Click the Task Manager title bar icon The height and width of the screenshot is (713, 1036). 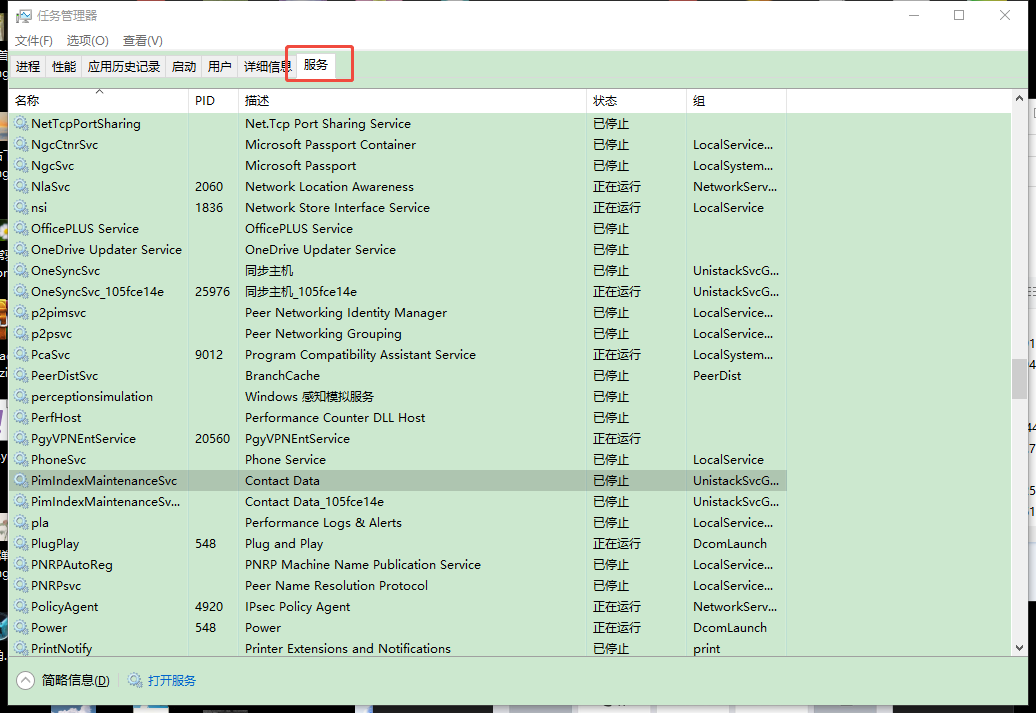(x=24, y=15)
